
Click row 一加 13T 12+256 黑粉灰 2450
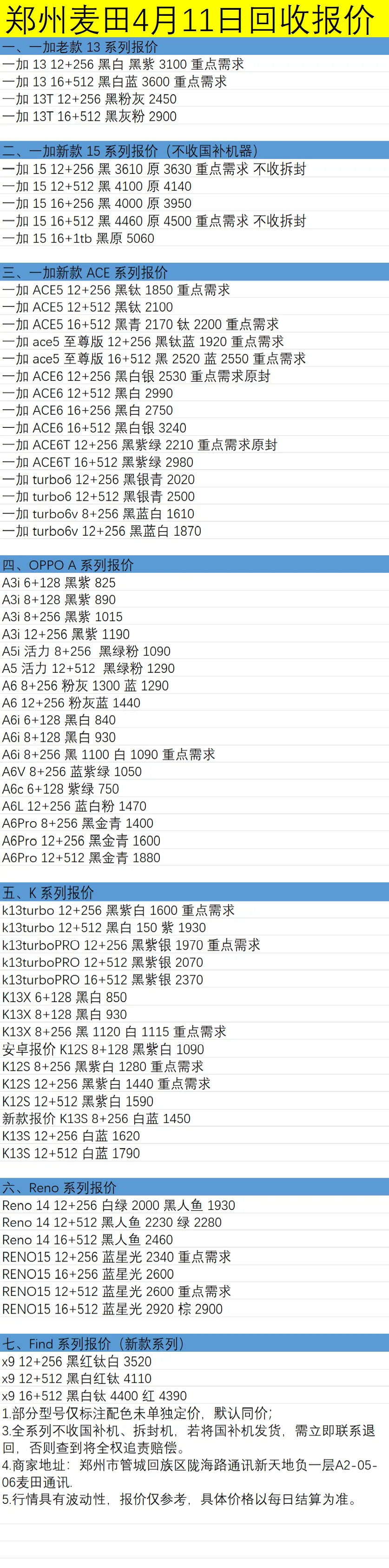coord(194,99)
